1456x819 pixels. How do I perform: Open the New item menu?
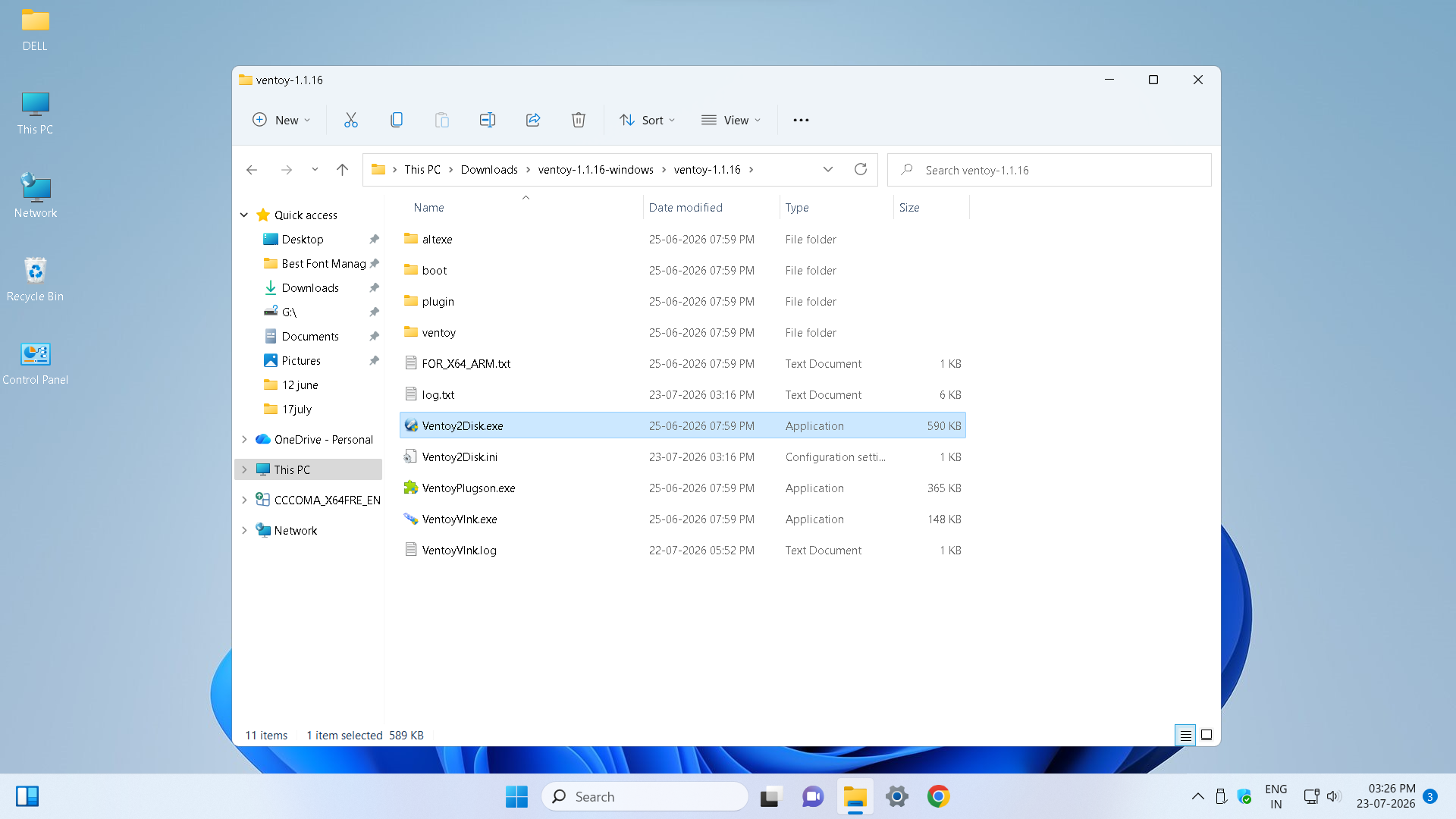281,120
